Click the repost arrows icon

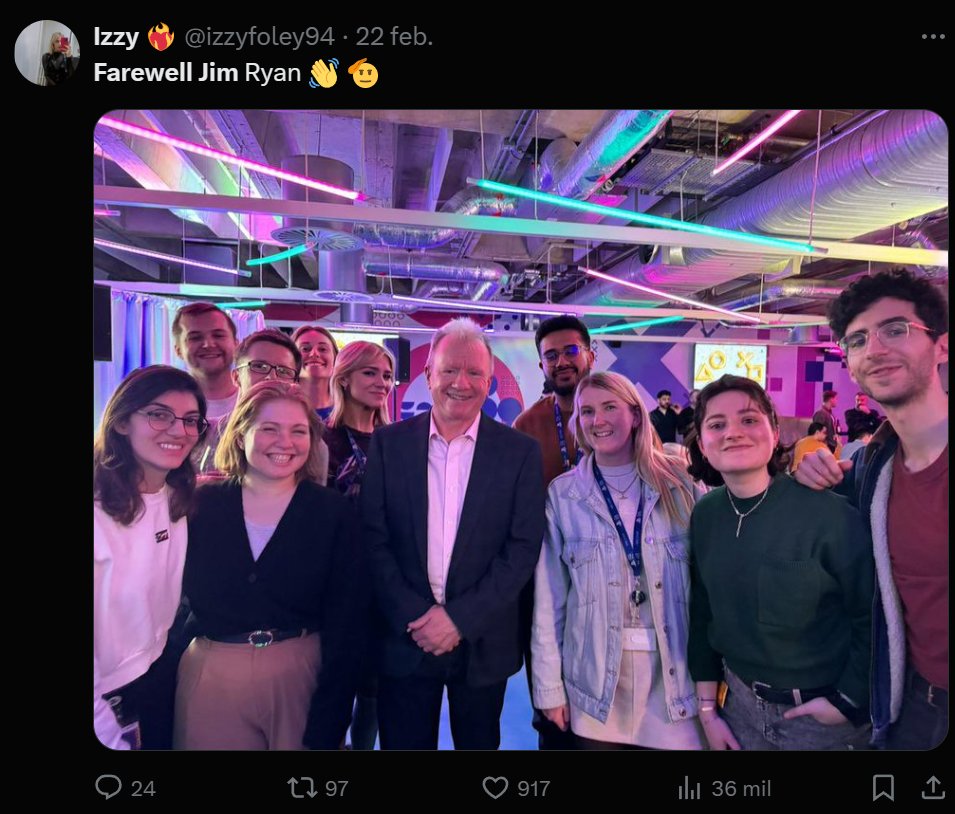[x=302, y=787]
